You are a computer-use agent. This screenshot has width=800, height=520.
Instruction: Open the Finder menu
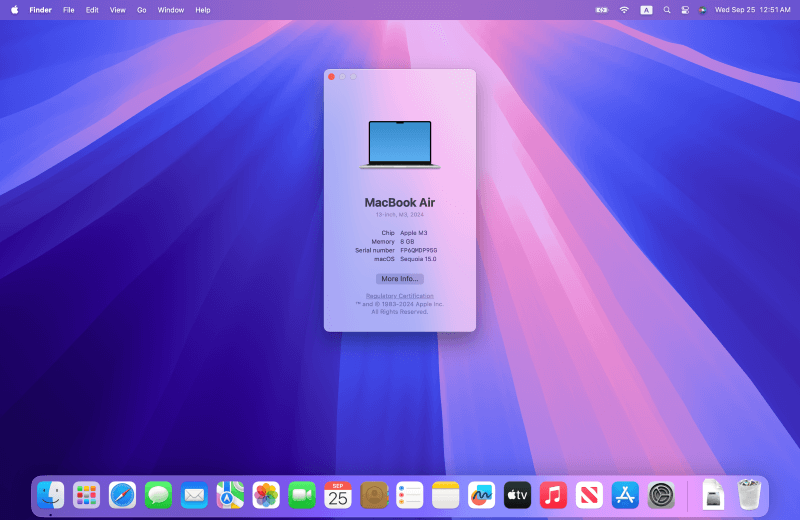click(40, 10)
